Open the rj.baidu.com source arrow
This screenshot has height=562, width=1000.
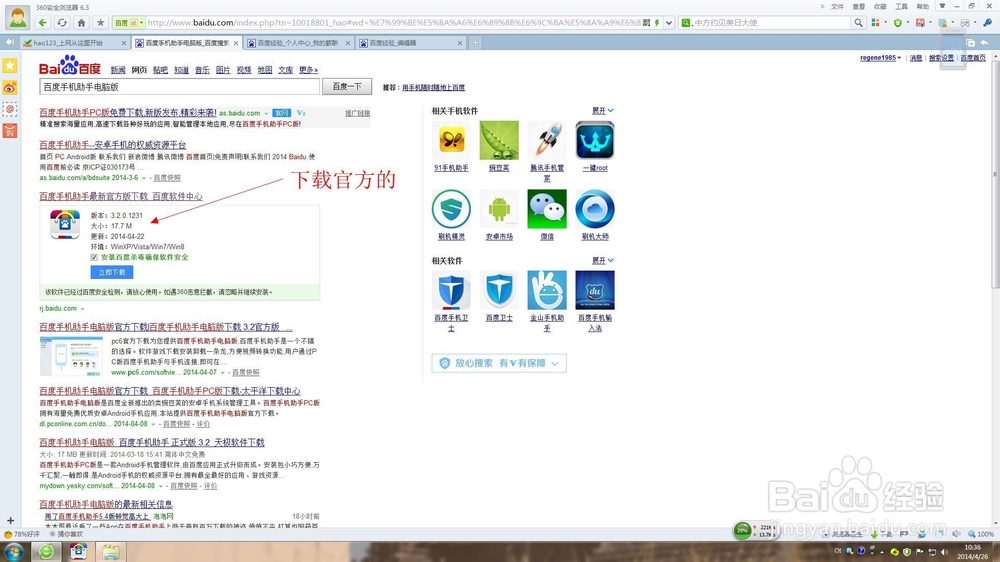tap(82, 309)
